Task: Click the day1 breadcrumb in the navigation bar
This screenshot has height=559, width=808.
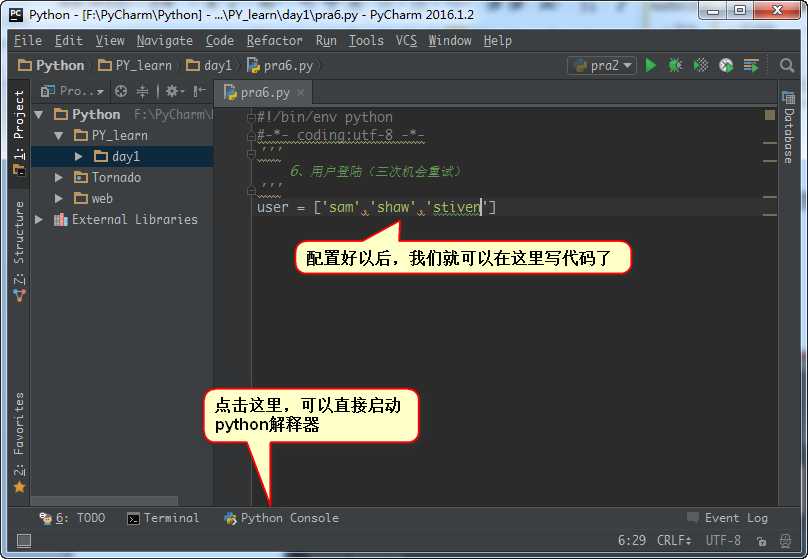Action: tap(209, 65)
